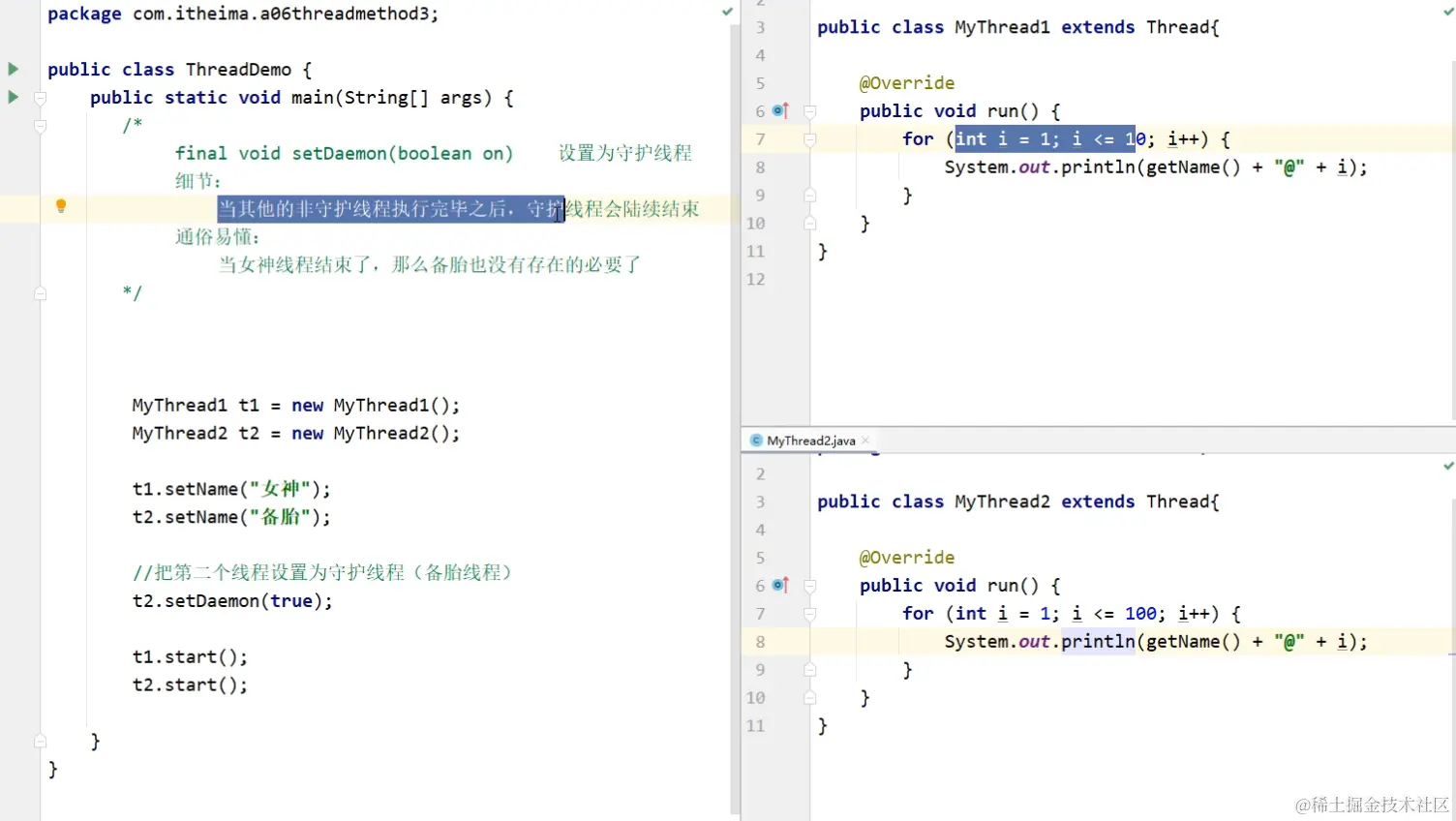Click the t1.start() call
The image size is (1456, 821).
click(190, 657)
